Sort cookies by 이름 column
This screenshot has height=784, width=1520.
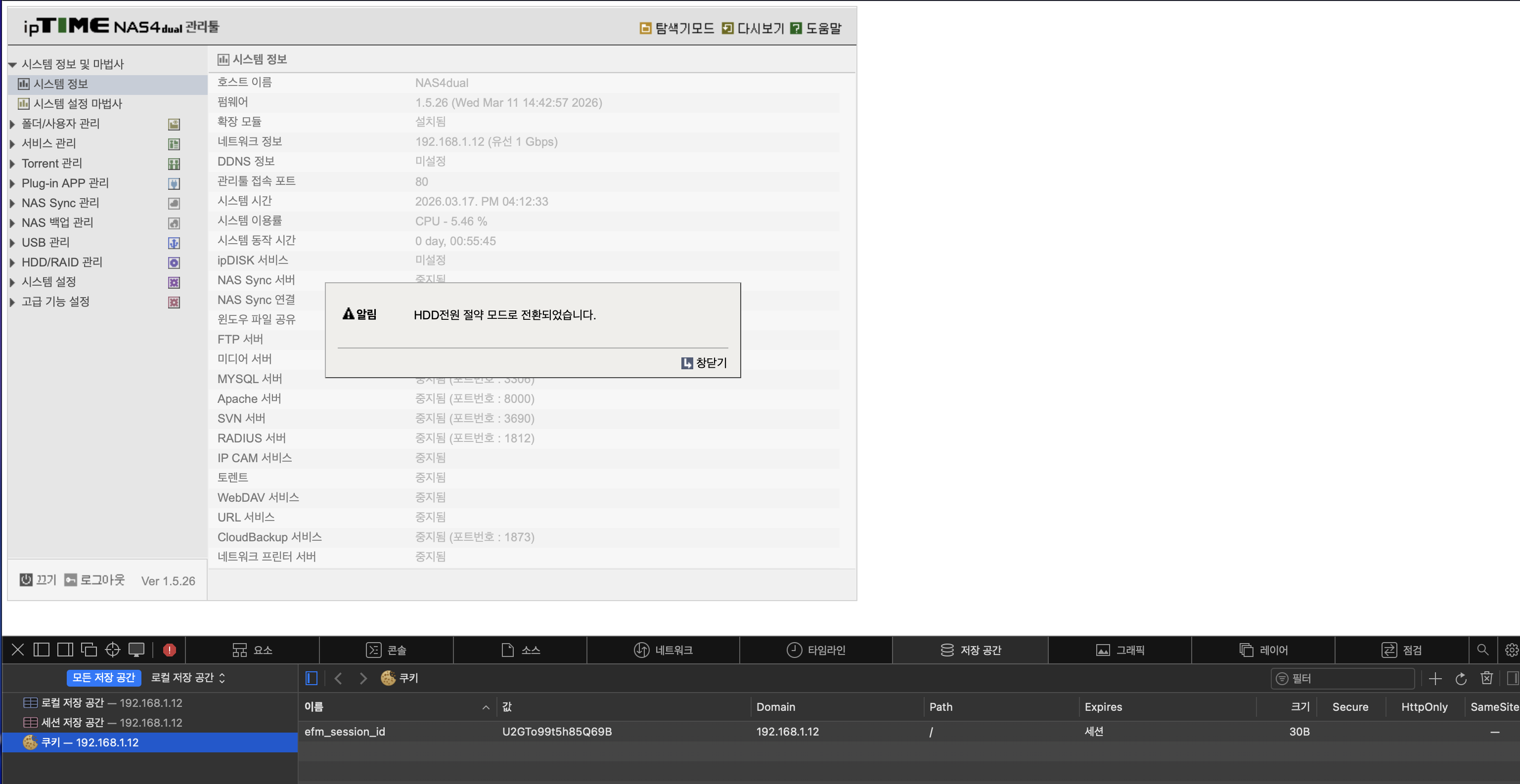397,707
